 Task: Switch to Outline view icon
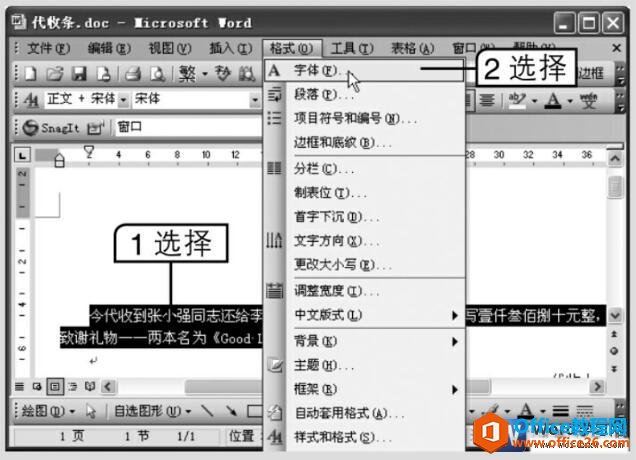(x=73, y=386)
